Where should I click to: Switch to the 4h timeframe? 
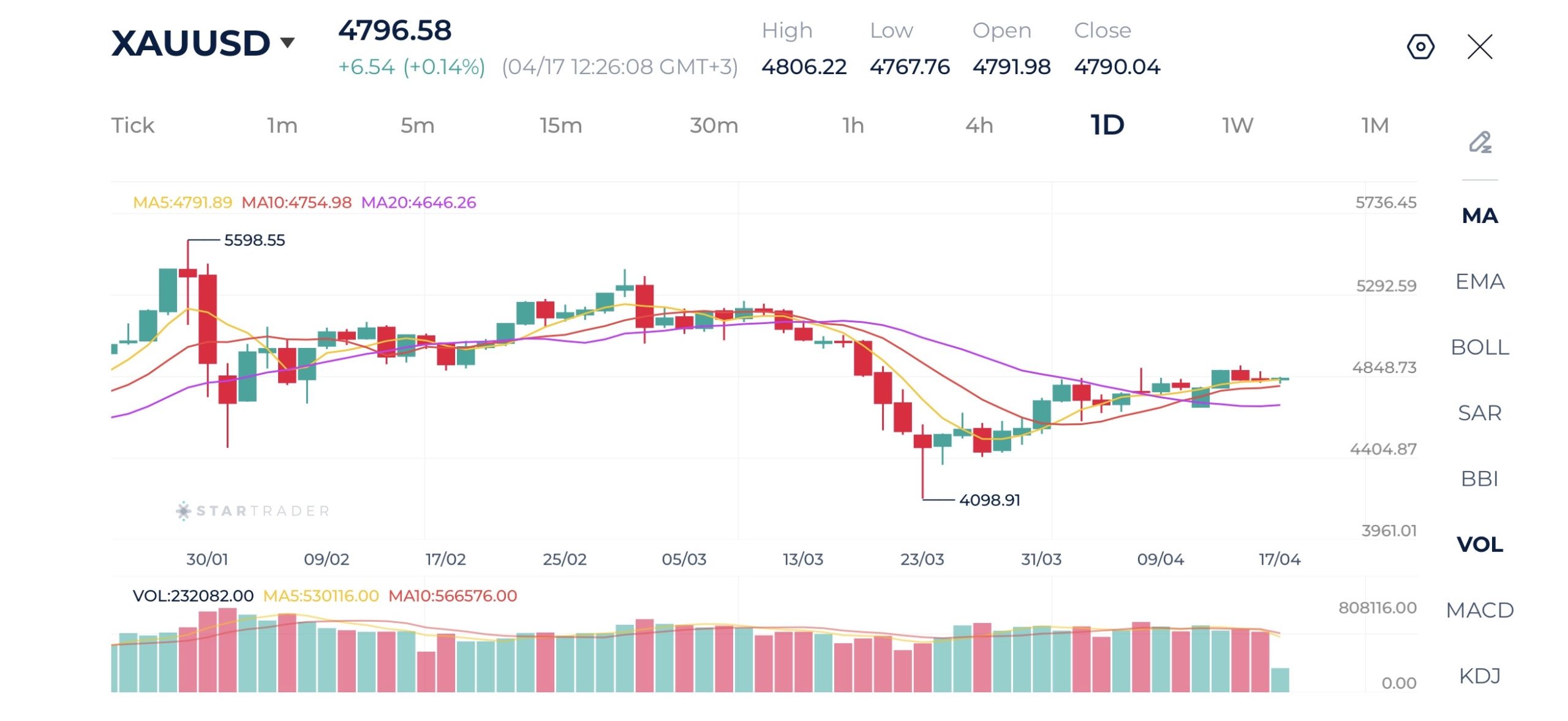(979, 126)
